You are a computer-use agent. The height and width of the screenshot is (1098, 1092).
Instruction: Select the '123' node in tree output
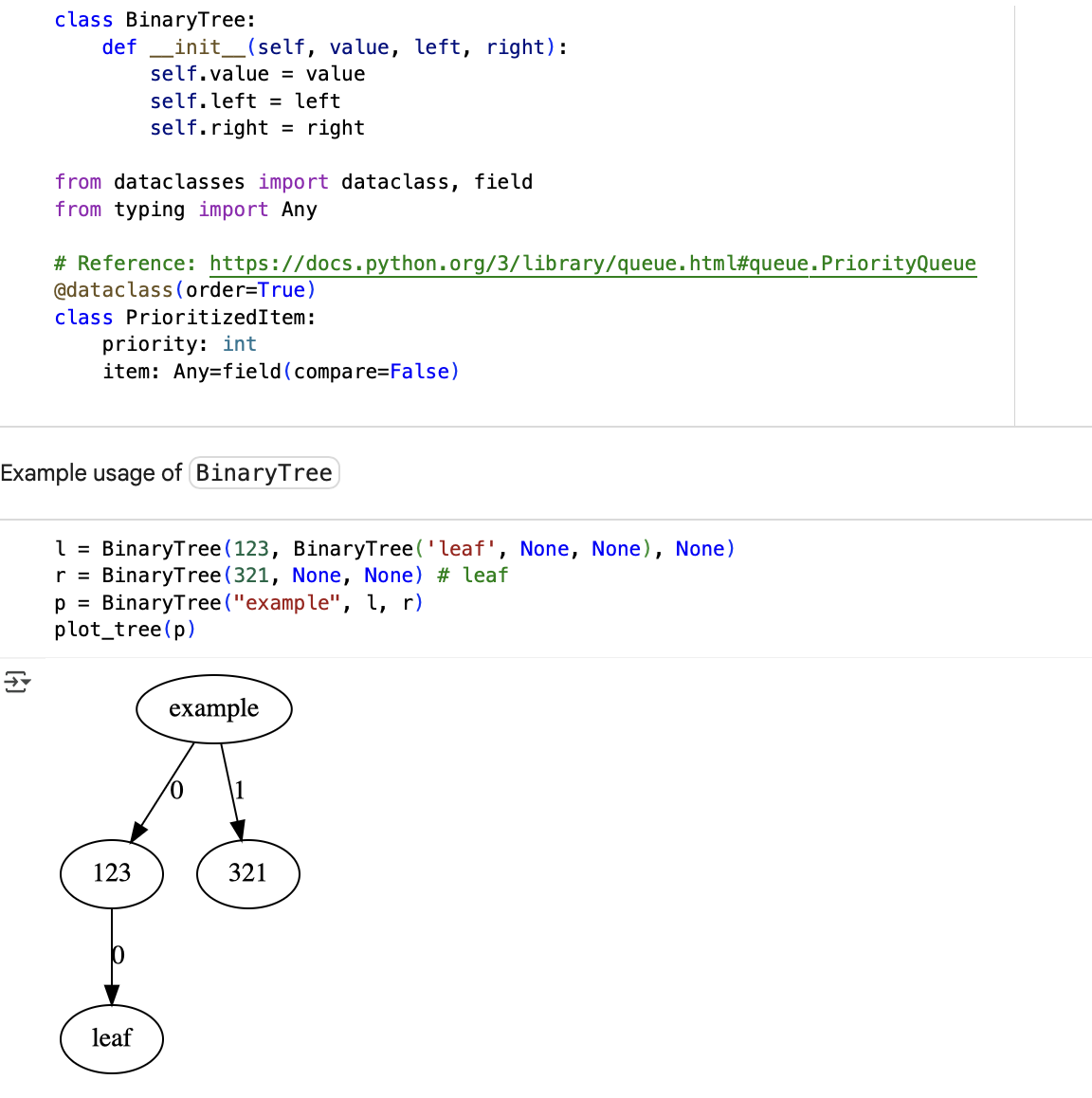pos(112,873)
